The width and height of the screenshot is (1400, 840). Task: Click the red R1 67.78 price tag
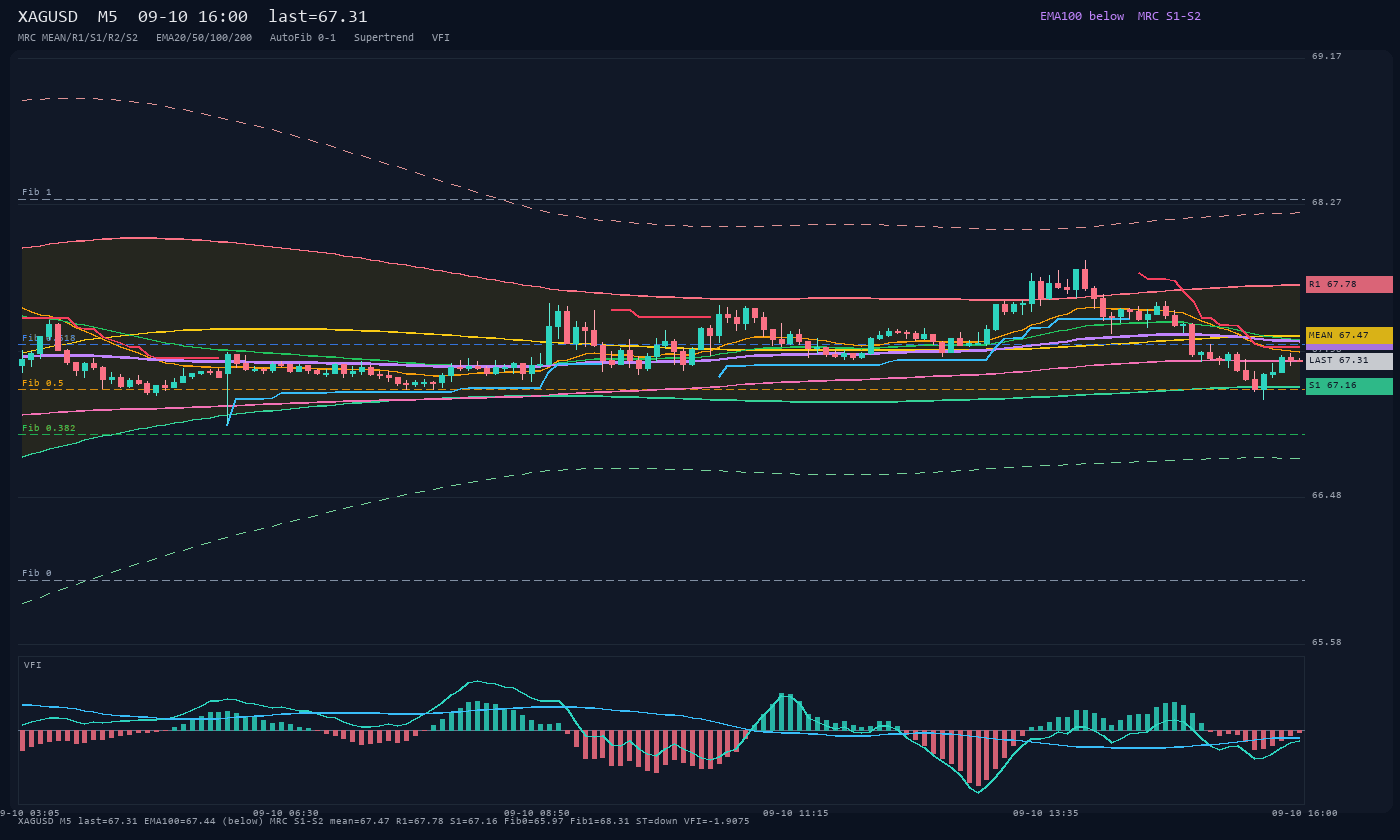click(1349, 284)
